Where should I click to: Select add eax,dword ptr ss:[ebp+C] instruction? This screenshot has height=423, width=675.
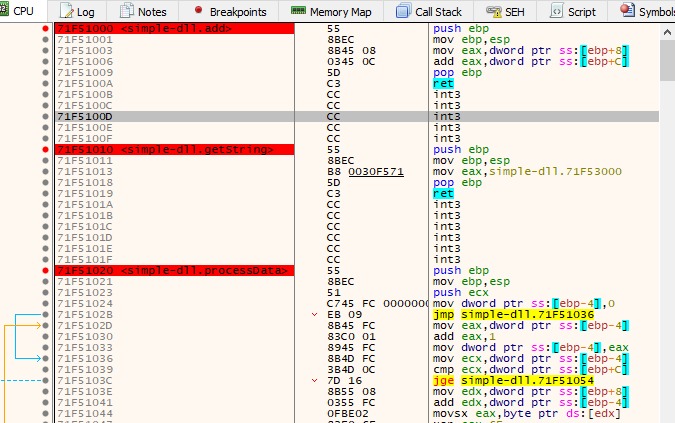[531, 61]
